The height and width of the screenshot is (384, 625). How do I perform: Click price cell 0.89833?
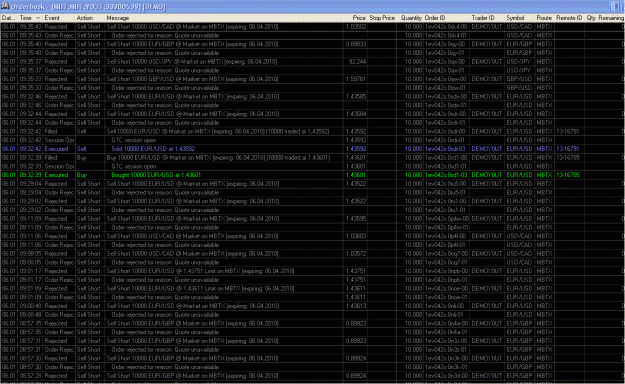[x=356, y=44]
